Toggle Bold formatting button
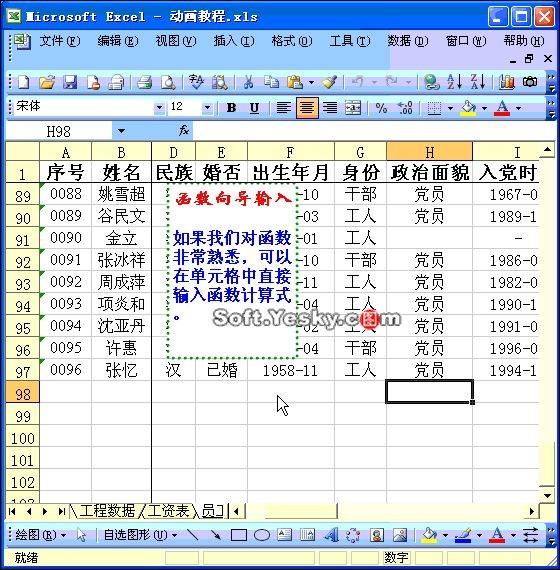The width and height of the screenshot is (560, 570). [x=231, y=108]
